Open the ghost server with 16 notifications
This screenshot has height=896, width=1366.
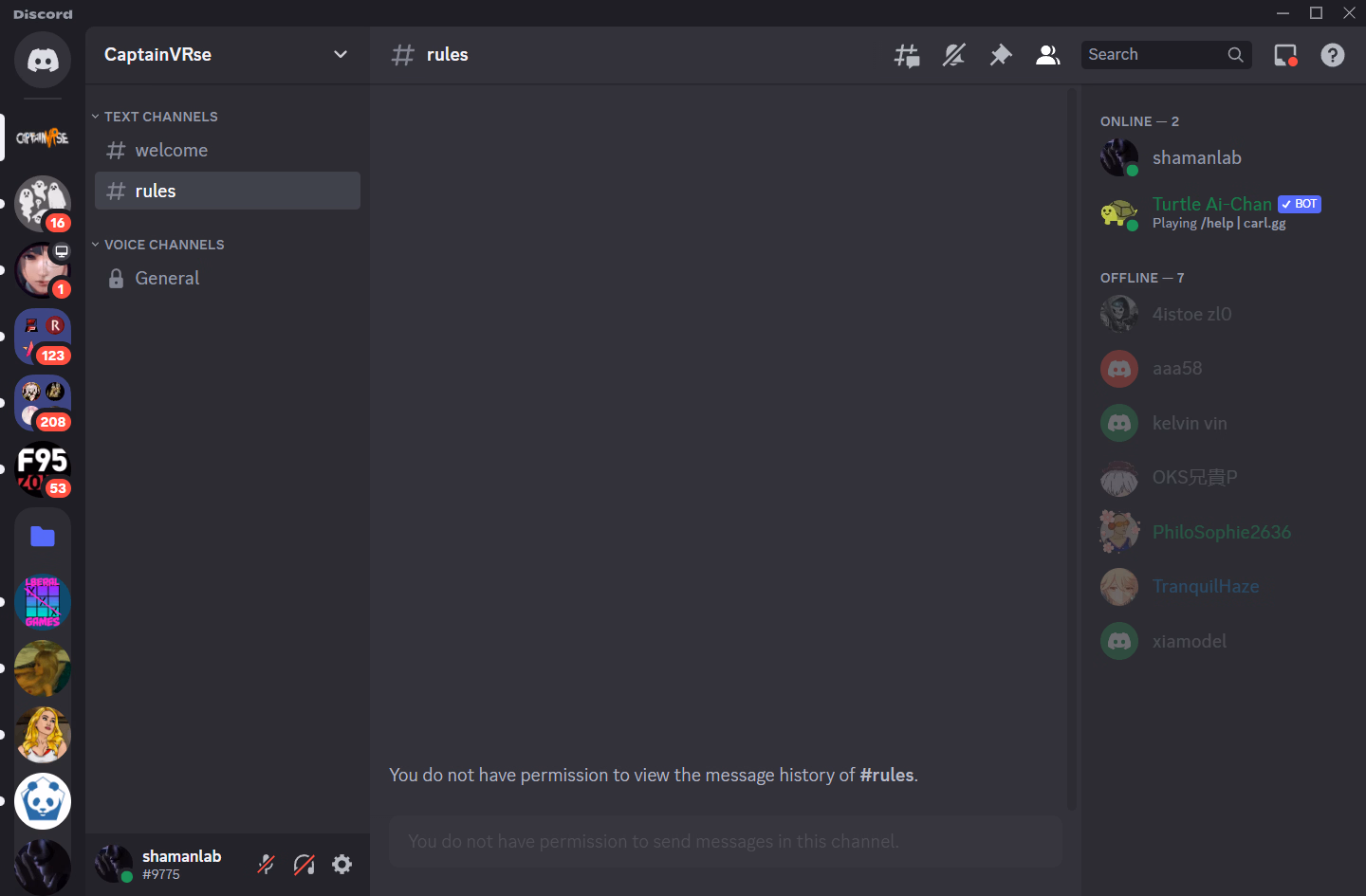pos(43,204)
